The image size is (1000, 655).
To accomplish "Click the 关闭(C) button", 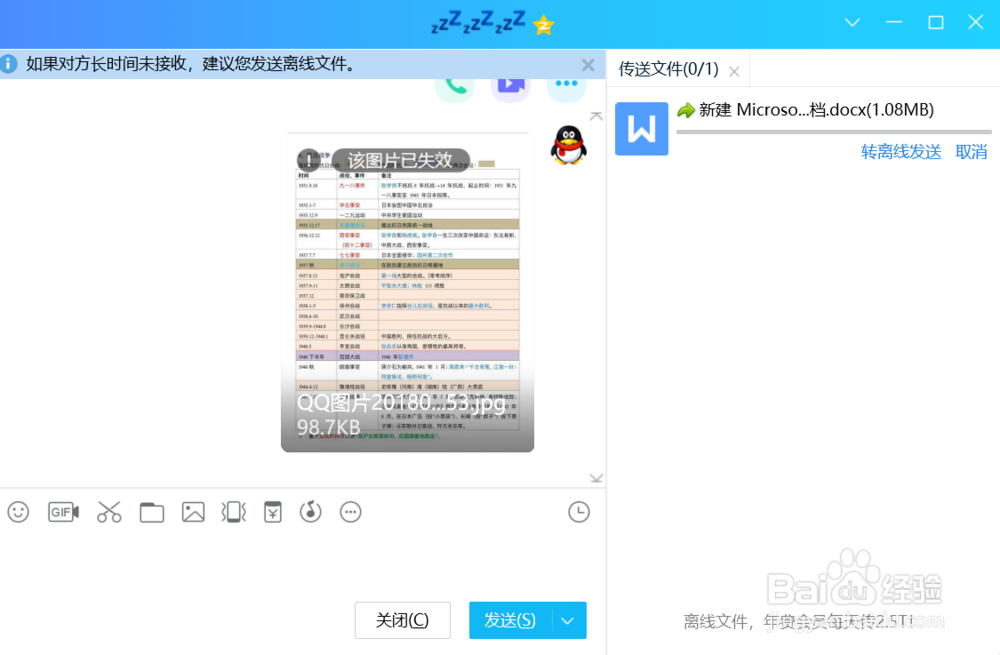I will click(402, 620).
